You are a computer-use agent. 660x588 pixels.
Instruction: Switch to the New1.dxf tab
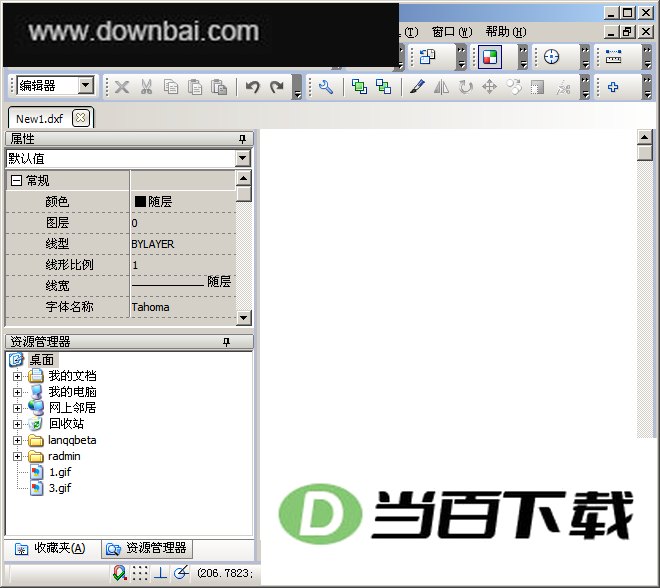coord(40,119)
